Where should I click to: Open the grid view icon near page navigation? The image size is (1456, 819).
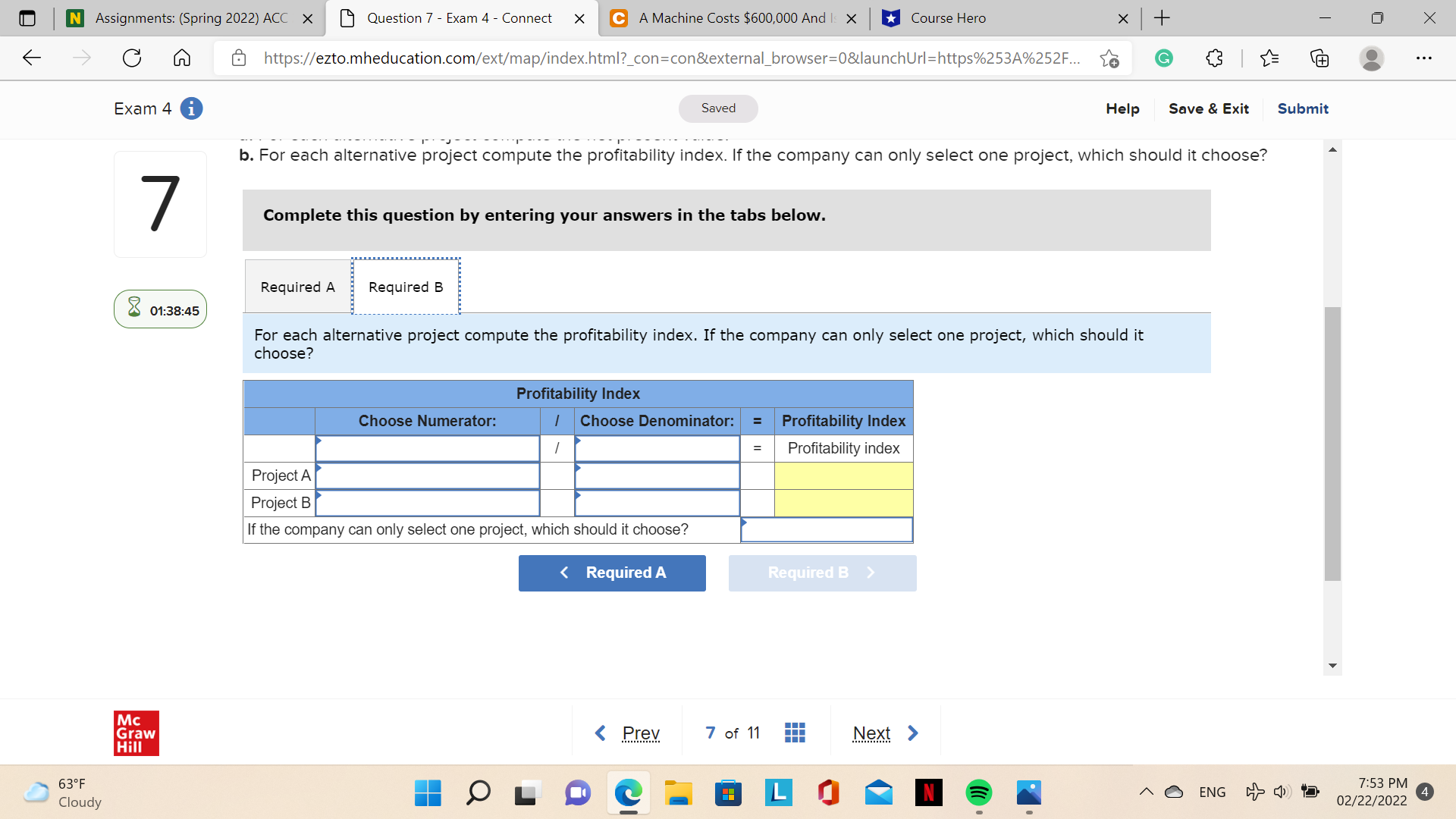point(795,732)
